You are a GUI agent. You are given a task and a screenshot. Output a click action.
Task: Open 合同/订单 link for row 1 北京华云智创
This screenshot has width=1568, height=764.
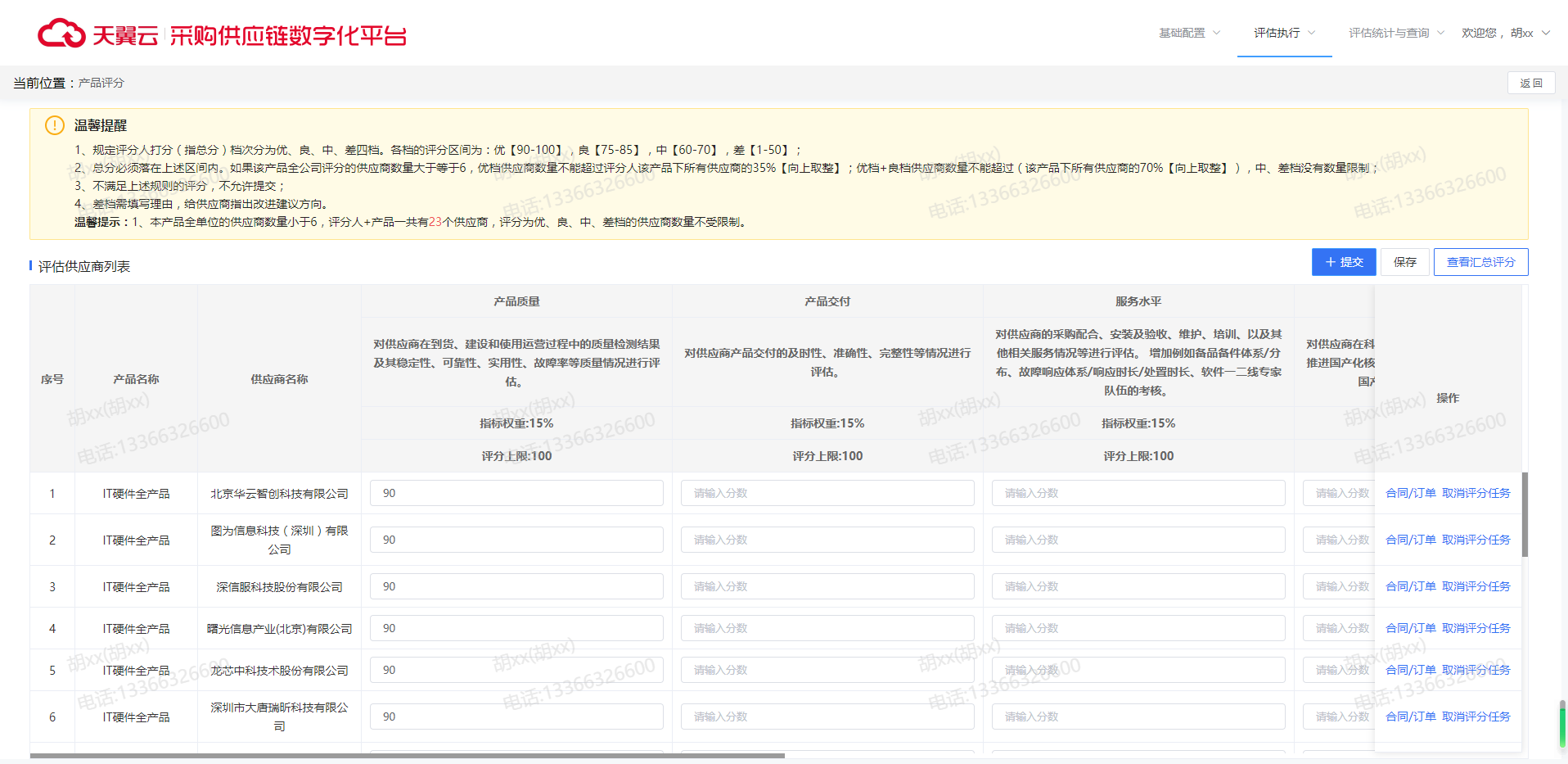[x=1411, y=493]
